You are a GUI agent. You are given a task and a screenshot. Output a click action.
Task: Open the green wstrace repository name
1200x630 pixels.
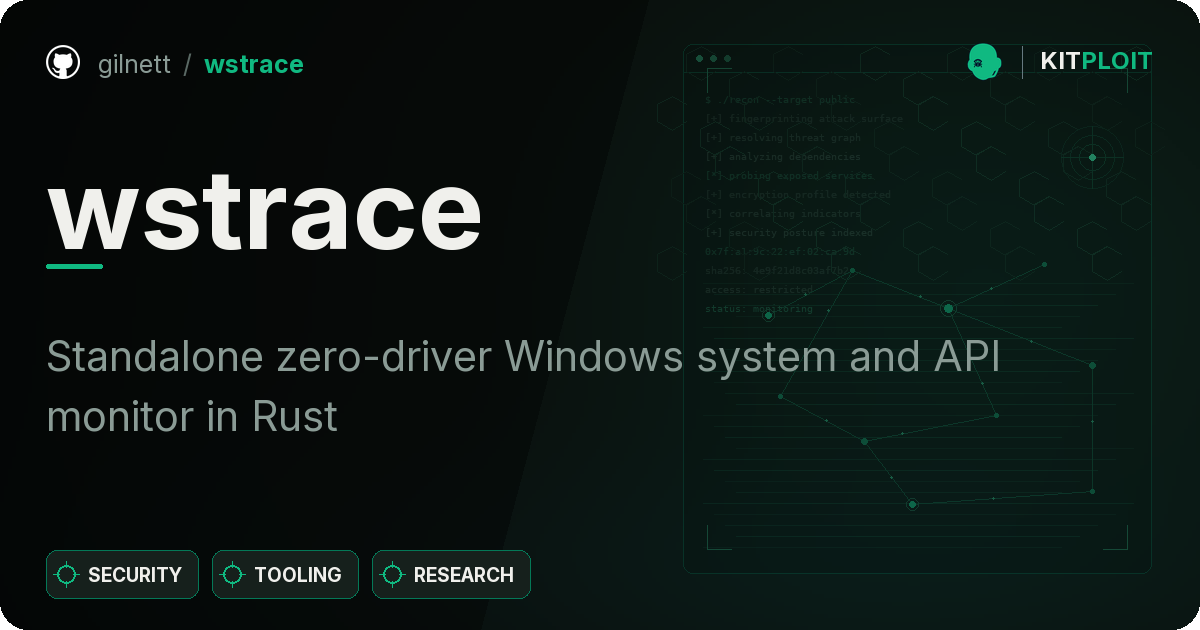click(254, 64)
